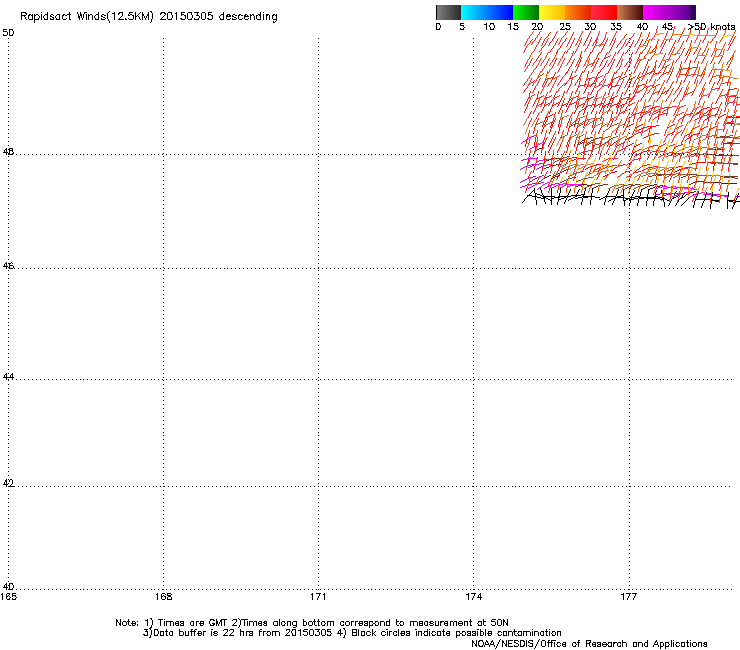Screen dimensions: 740x650
Task: Click latitude axis label '42'
Action: pyautogui.click(x=8, y=483)
